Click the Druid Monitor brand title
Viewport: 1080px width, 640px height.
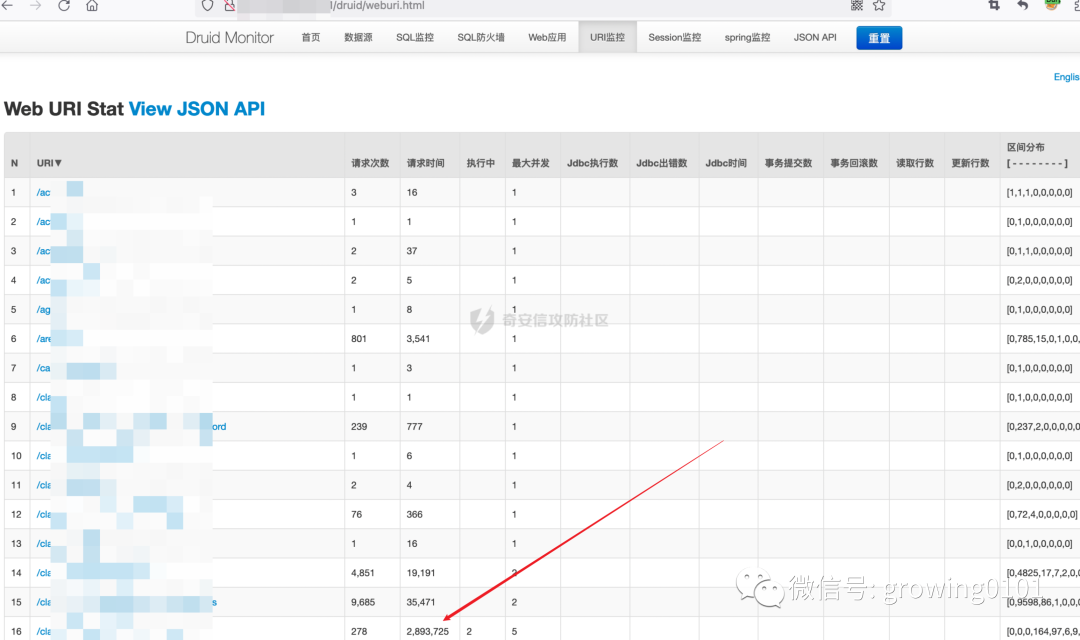point(229,38)
